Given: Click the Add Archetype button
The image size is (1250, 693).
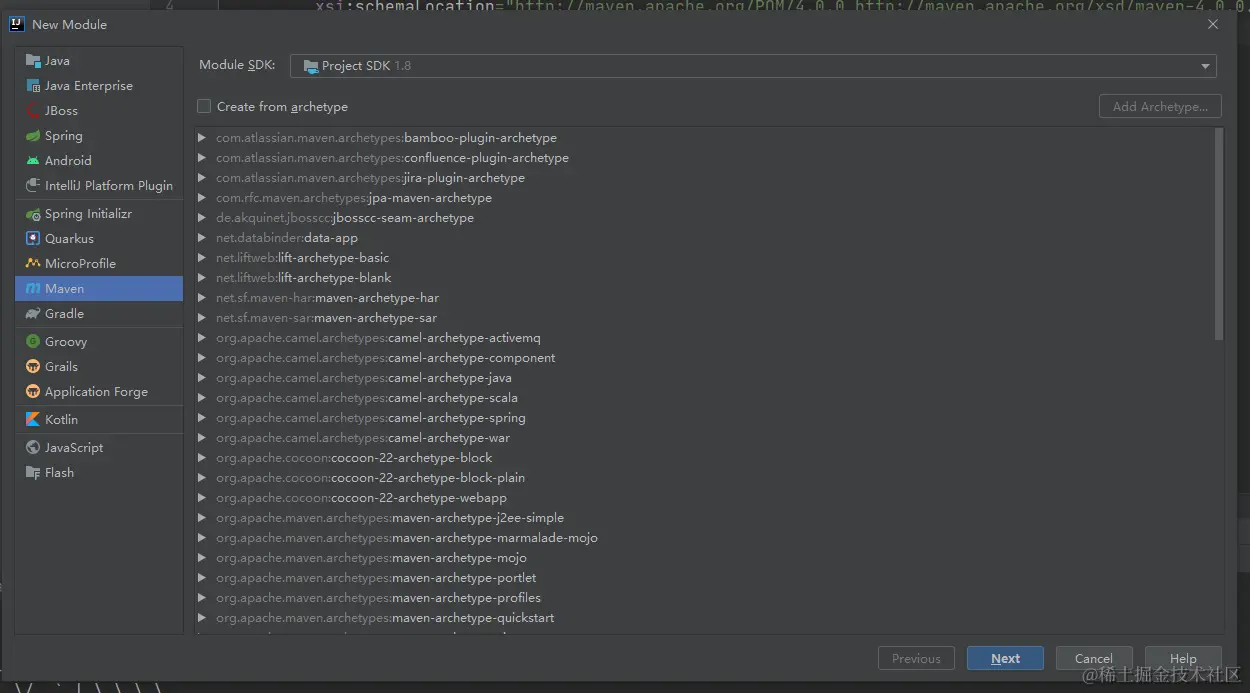Looking at the screenshot, I should (1160, 106).
